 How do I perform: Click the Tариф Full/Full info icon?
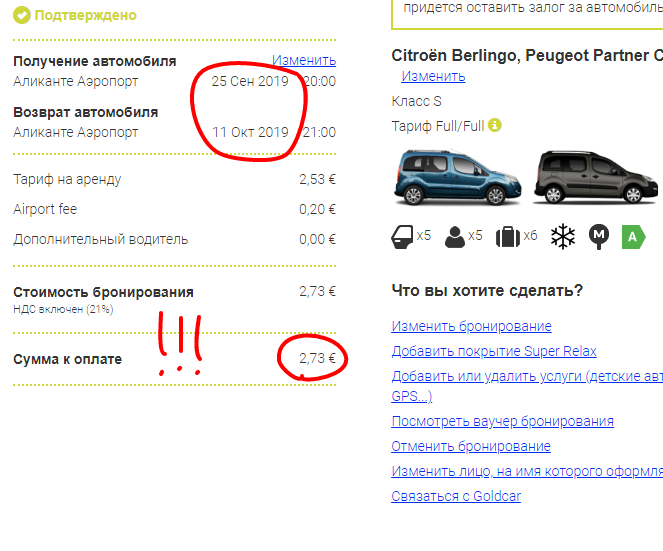pos(494,125)
